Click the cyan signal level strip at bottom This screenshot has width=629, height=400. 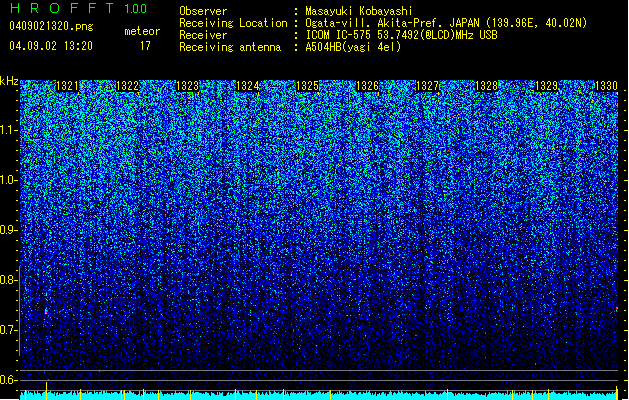[319, 396]
